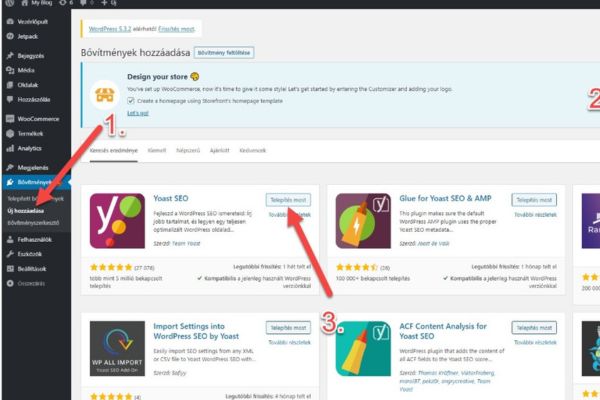600x400 pixels.
Task: Click Glue for Yoast SEO & AMP logo
Action: (363, 221)
